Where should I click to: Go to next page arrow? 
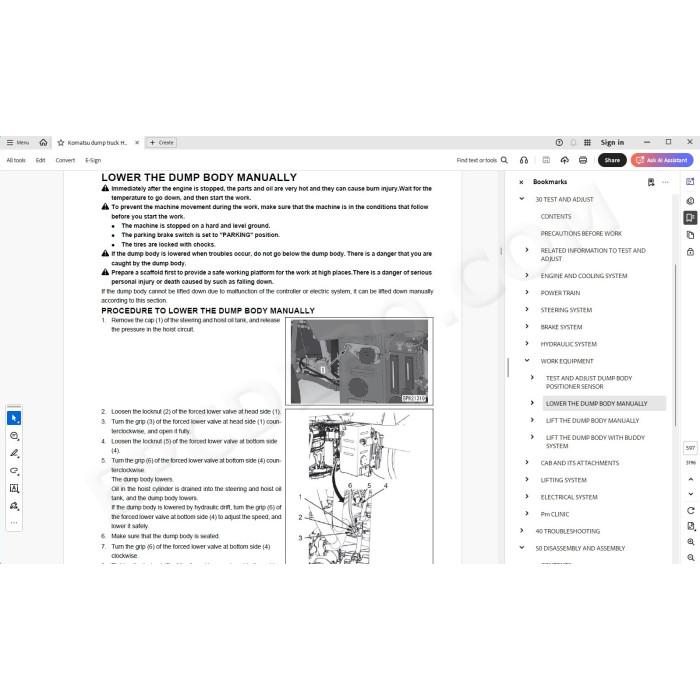click(691, 494)
